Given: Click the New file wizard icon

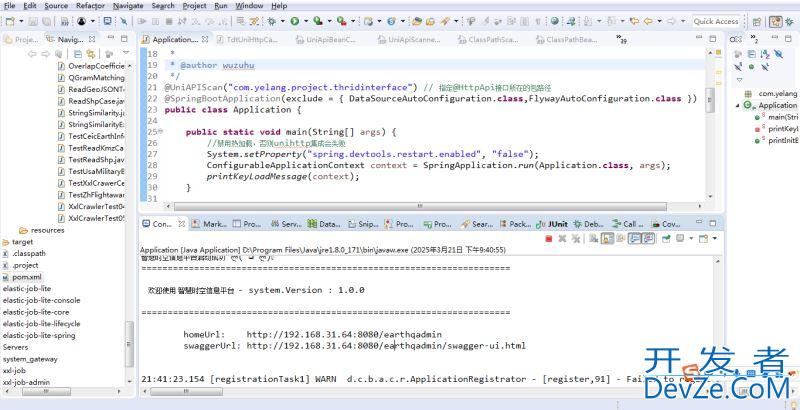Looking at the screenshot, I should [x=10, y=21].
